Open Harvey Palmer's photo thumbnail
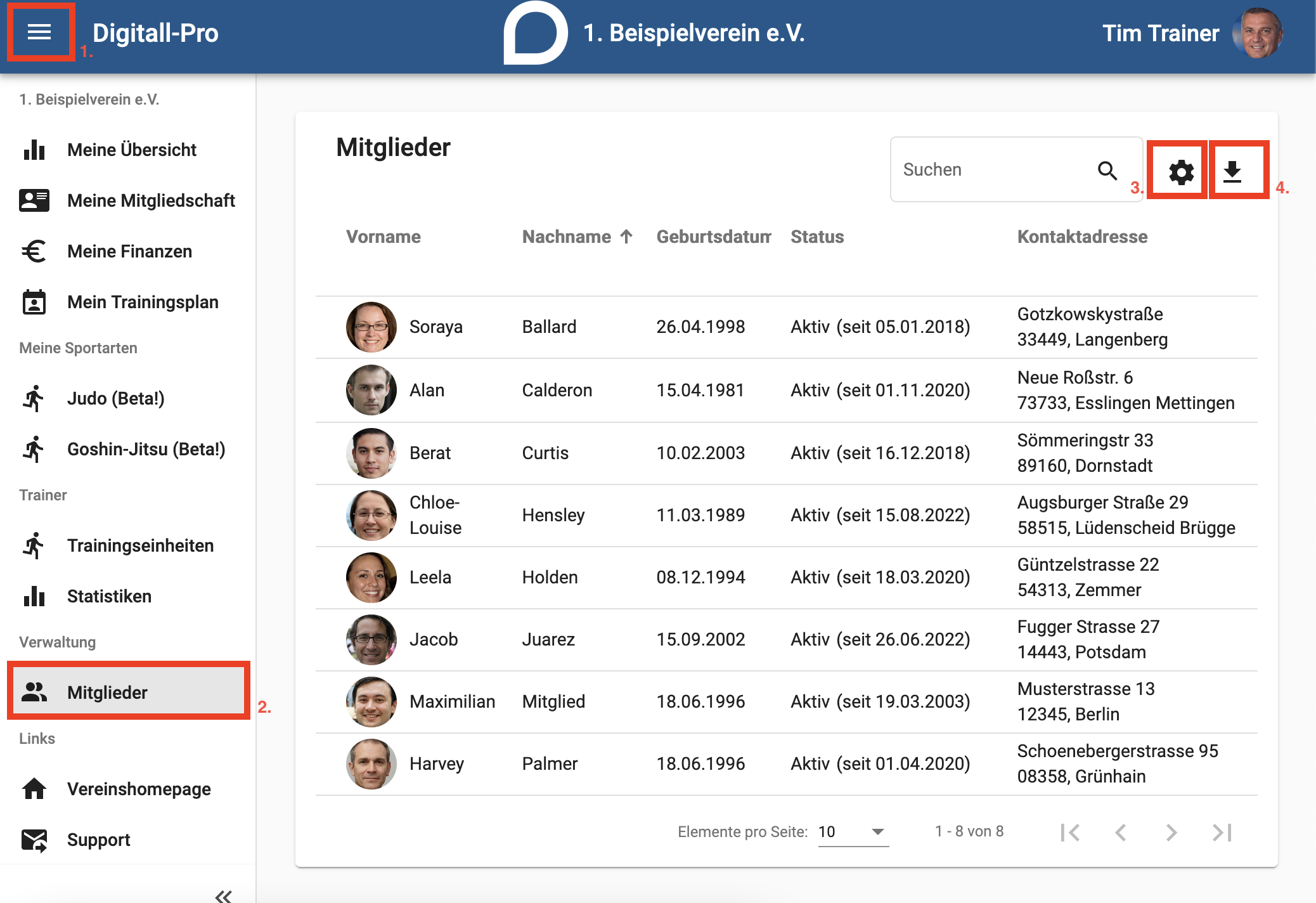1316x903 pixels. [x=371, y=763]
